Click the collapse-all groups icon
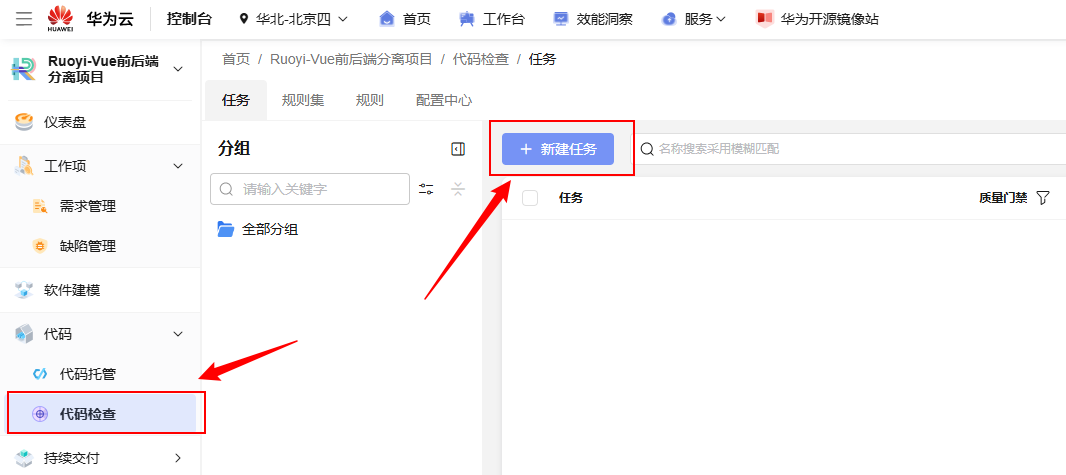1066x475 pixels. click(458, 189)
